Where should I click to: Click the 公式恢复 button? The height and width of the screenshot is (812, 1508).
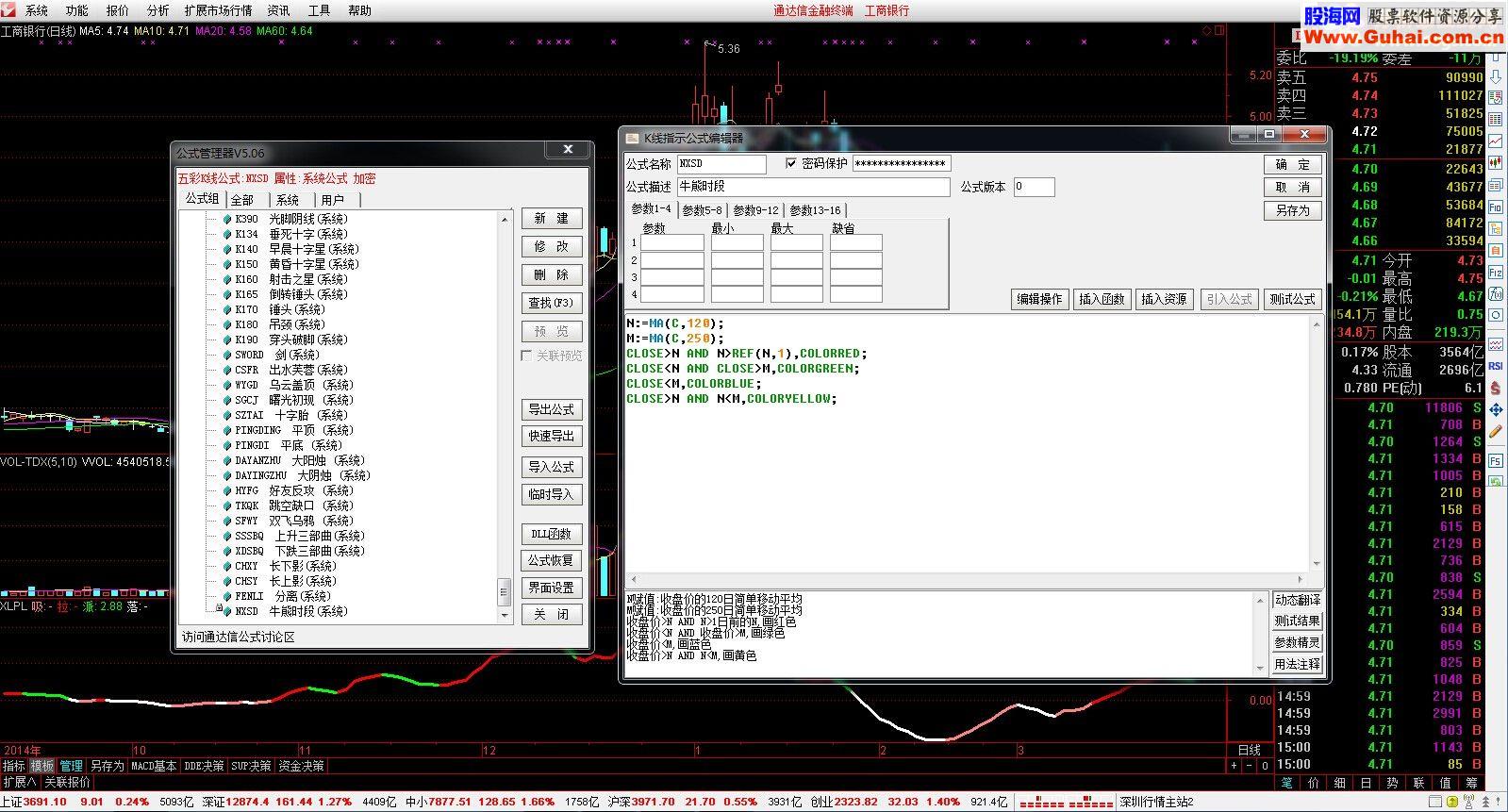pyautogui.click(x=552, y=560)
